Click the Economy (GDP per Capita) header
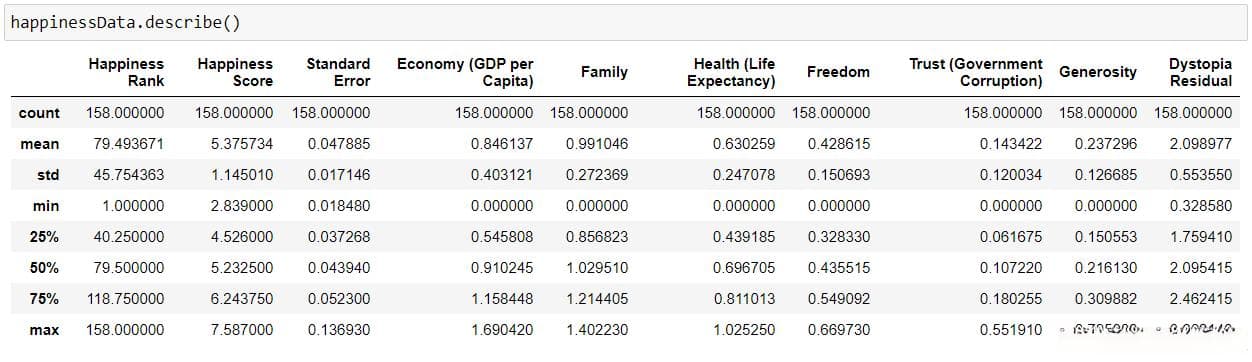 [465, 72]
